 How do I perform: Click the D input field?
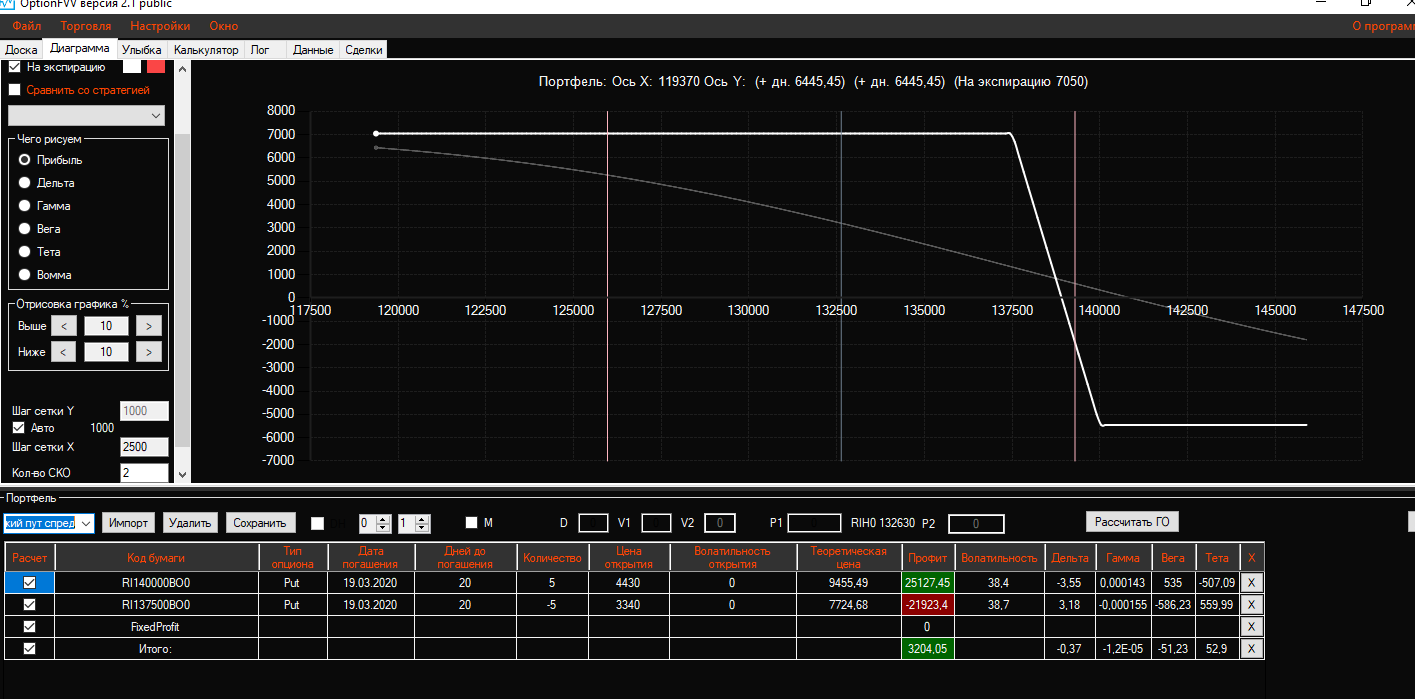click(x=593, y=523)
